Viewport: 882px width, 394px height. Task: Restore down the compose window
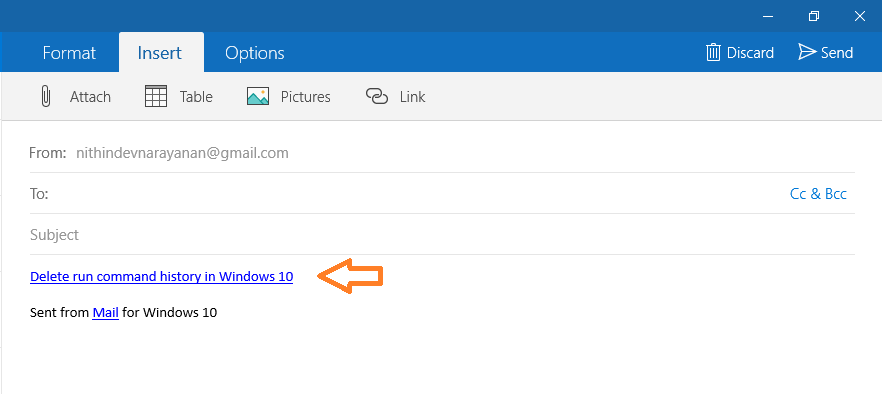[813, 16]
